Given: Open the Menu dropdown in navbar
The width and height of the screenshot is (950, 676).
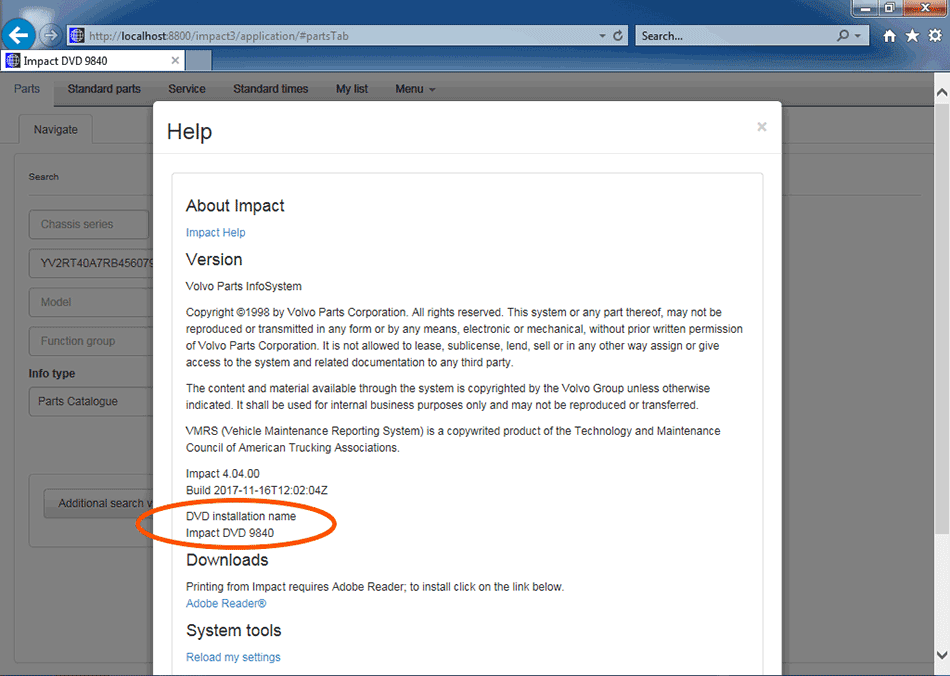Looking at the screenshot, I should coord(415,89).
